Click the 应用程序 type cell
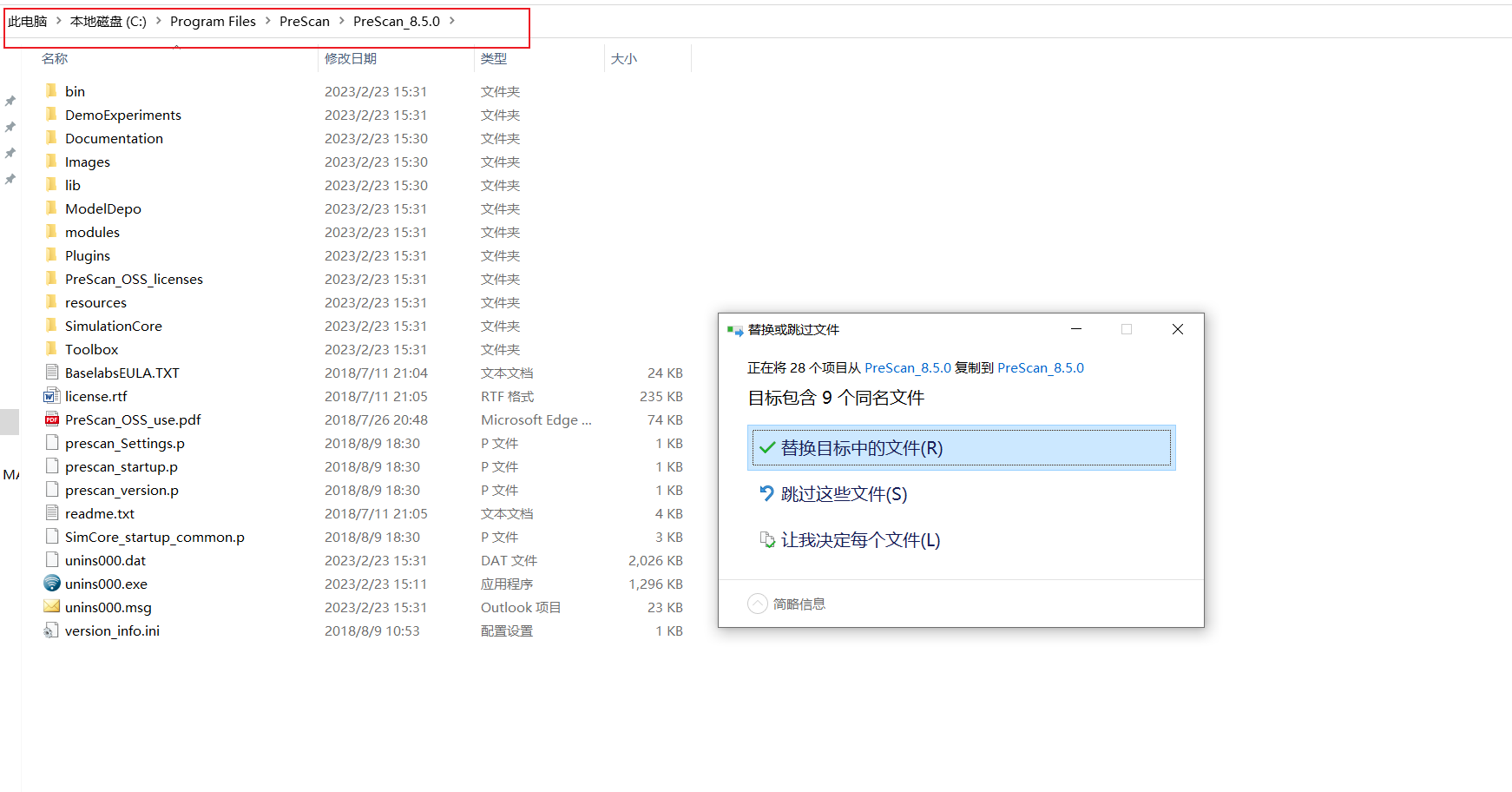The image size is (1512, 792). [x=507, y=584]
